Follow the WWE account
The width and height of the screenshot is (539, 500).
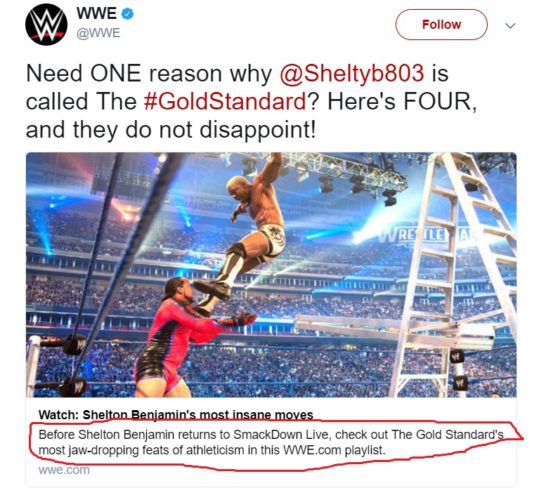(441, 25)
